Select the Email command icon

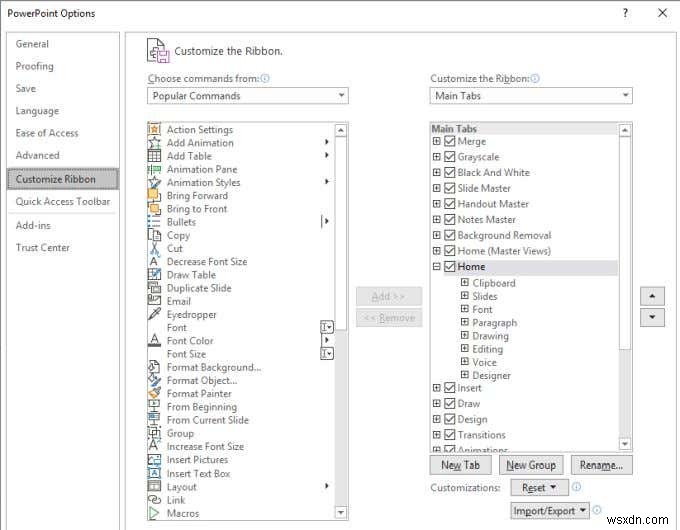point(154,301)
